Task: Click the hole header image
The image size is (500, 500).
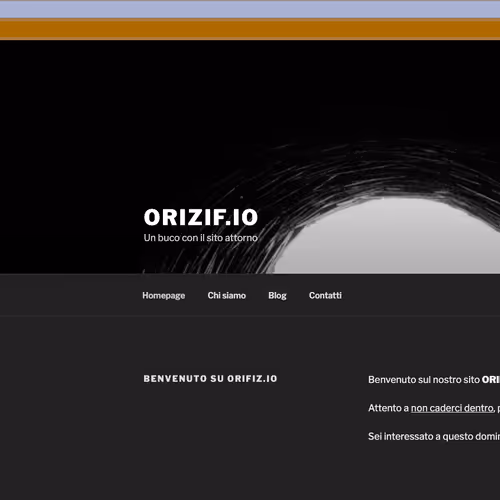Action: (250, 157)
